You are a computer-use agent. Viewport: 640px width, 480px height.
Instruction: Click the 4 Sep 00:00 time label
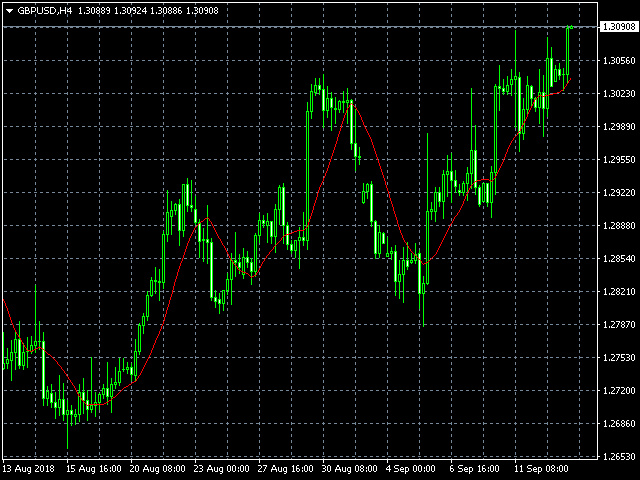pos(411,469)
